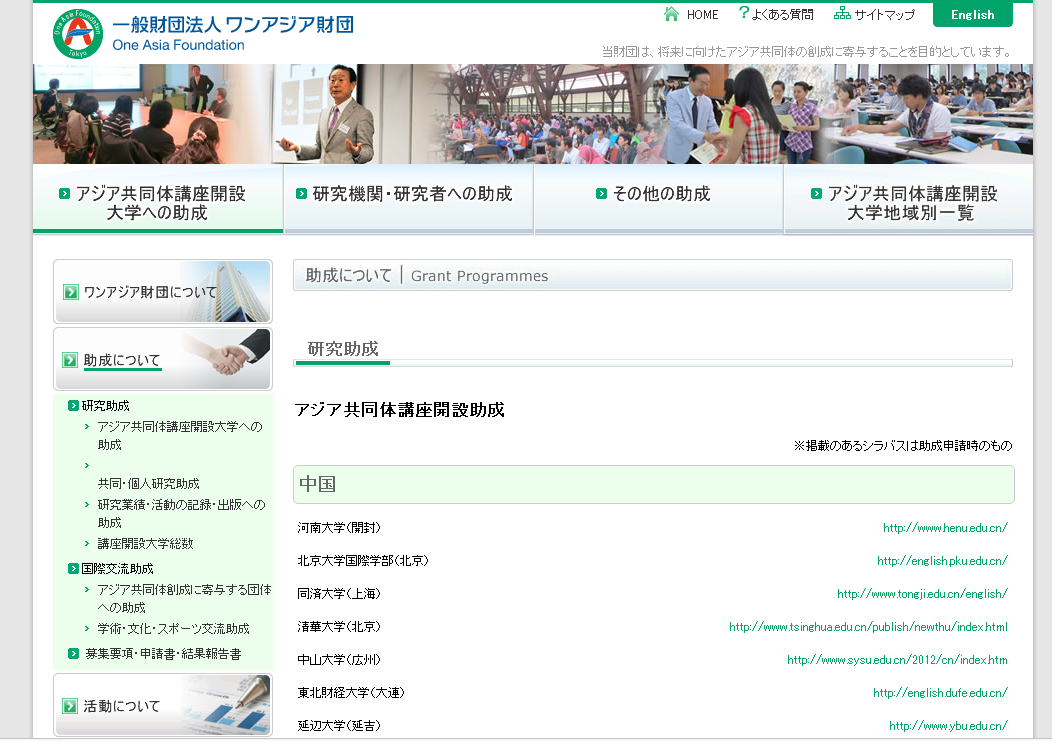Select 募集要項・申請書・結果報告書 sidebar item

[x=162, y=654]
